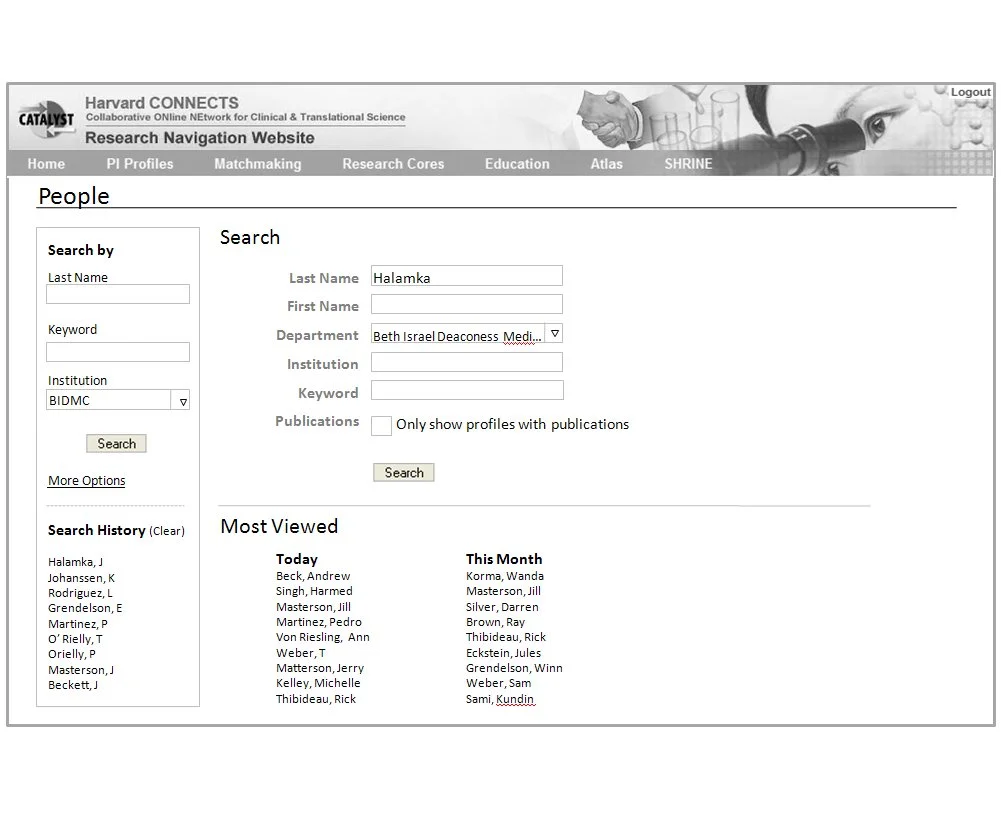Select Johanssen, K from search history
This screenshot has height=839, width=1001.
[x=81, y=578]
